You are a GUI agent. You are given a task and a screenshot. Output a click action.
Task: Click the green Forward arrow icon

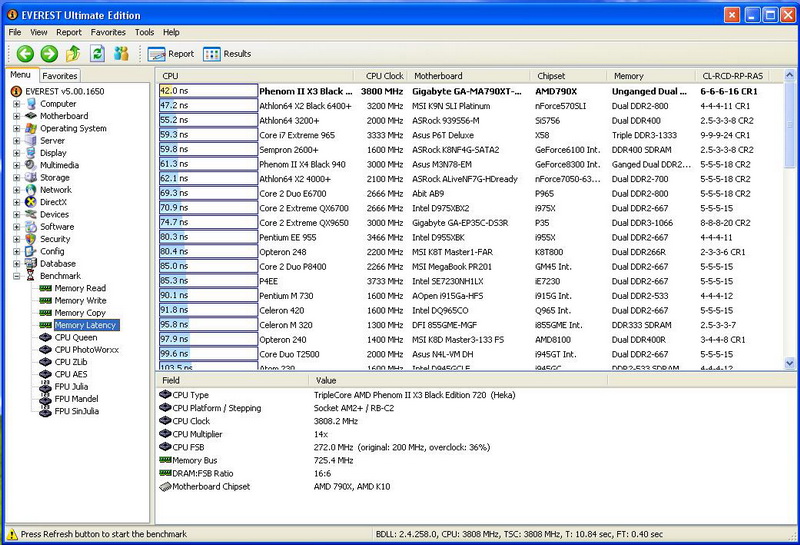tap(49, 54)
